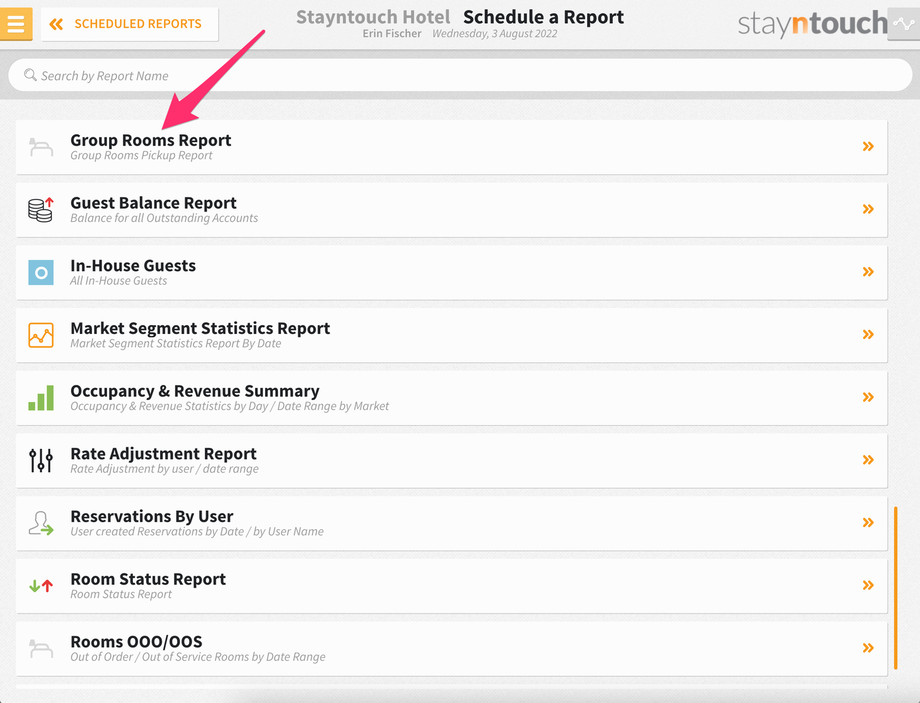Click the up-down arrows Room Status icon
Screen dimensions: 920x703
pyautogui.click(x=41, y=586)
